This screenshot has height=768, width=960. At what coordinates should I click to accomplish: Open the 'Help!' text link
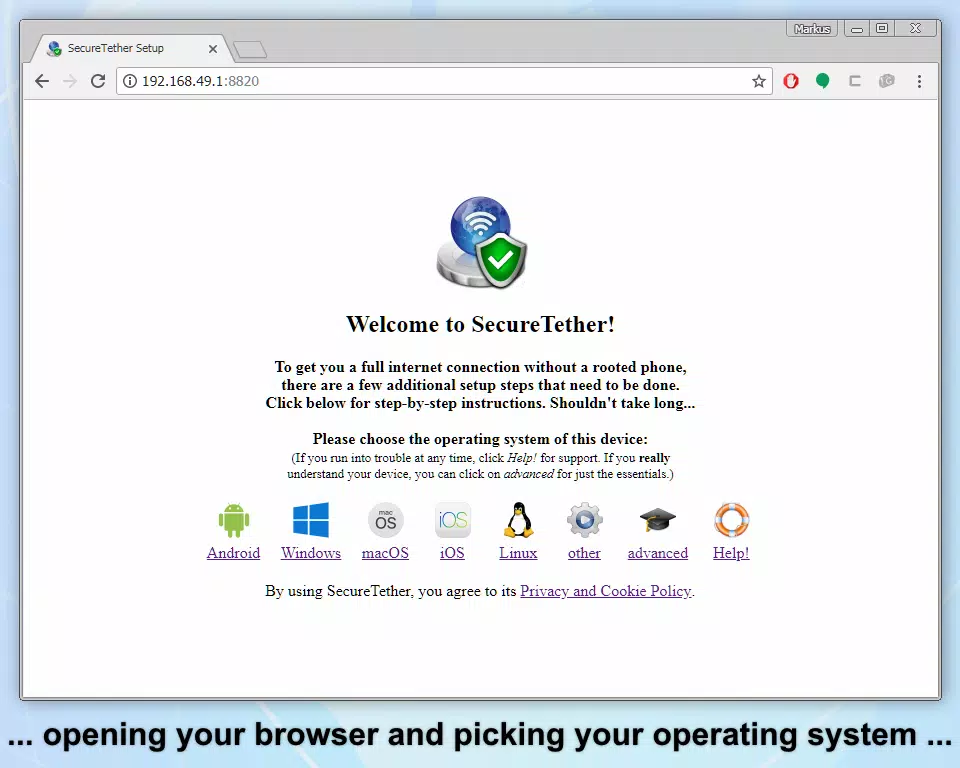[x=731, y=553]
